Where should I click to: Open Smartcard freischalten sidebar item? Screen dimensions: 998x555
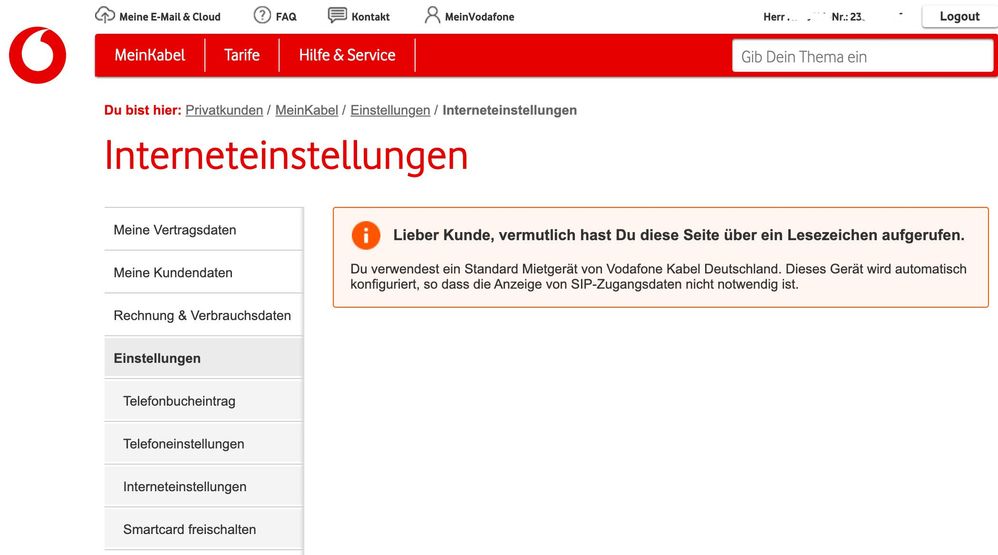point(204,529)
